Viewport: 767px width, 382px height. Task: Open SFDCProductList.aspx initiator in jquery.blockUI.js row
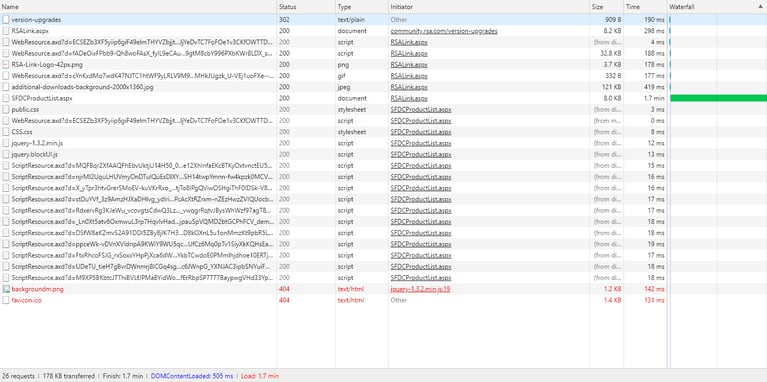[421, 155]
